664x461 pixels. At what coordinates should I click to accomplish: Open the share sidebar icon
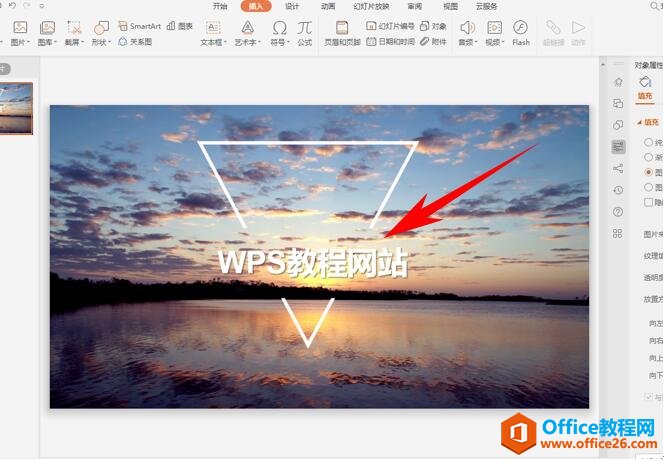(x=618, y=168)
